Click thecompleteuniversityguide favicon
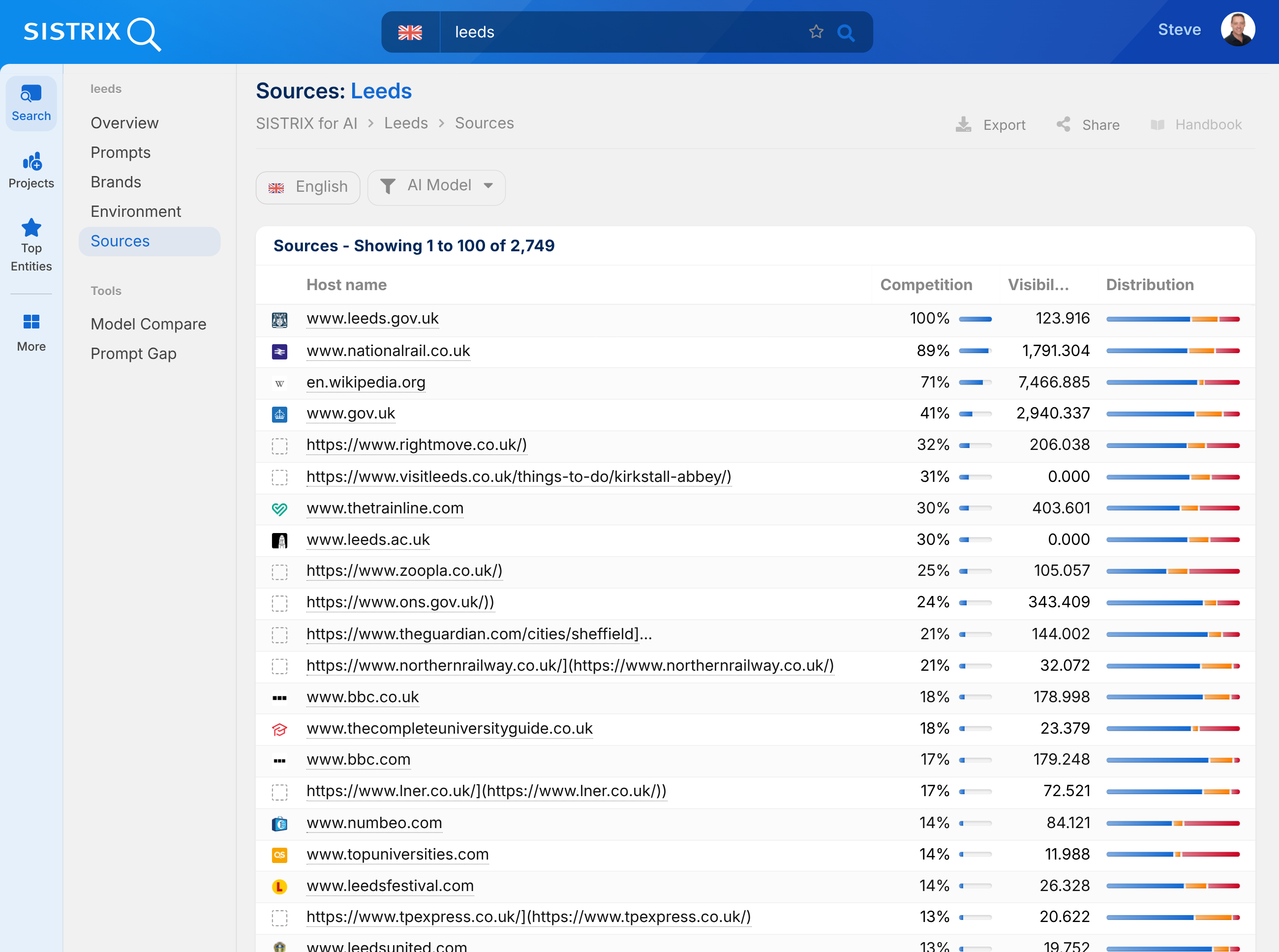1279x952 pixels. click(279, 730)
